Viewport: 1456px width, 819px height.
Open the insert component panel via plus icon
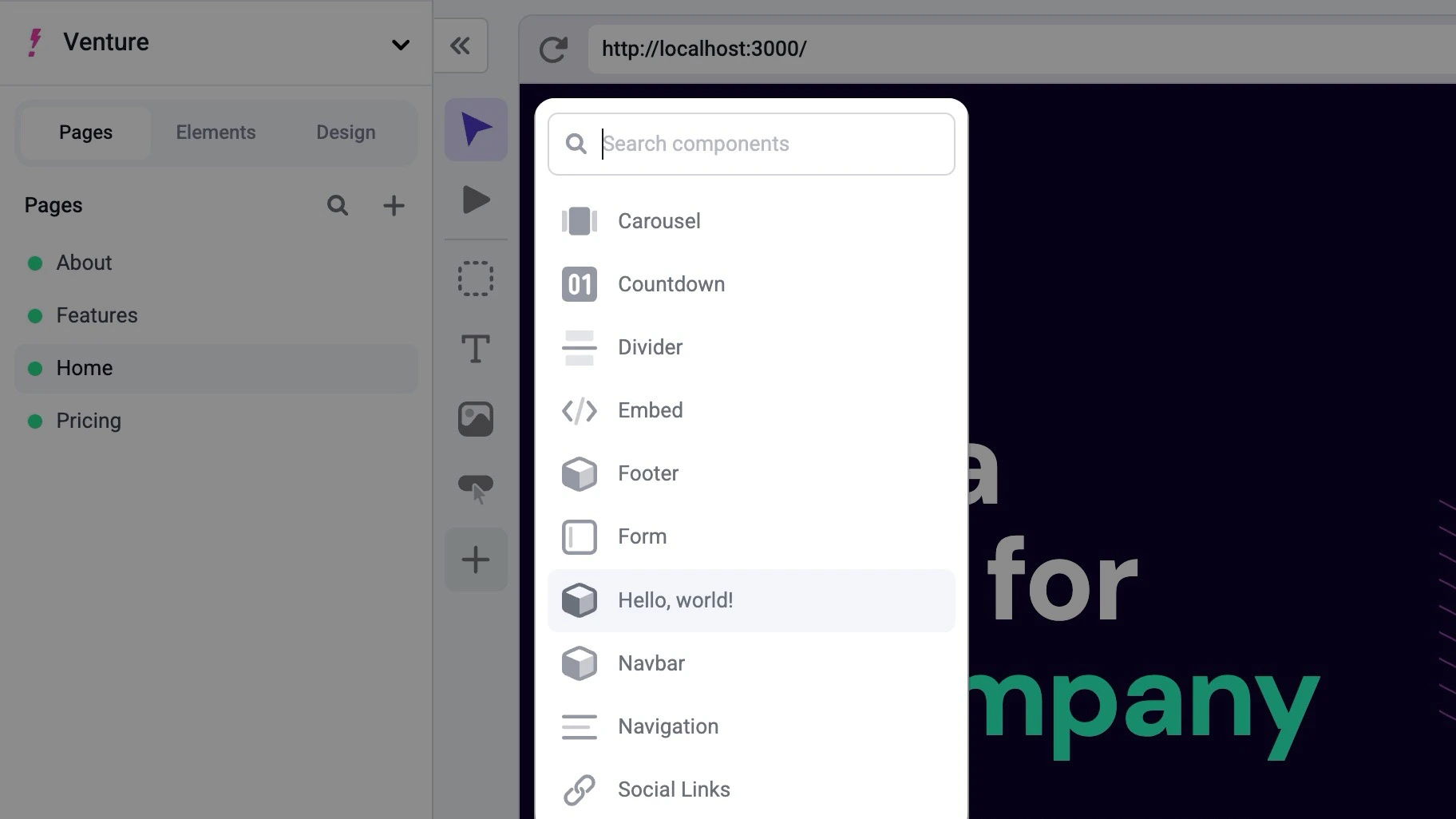pyautogui.click(x=475, y=559)
